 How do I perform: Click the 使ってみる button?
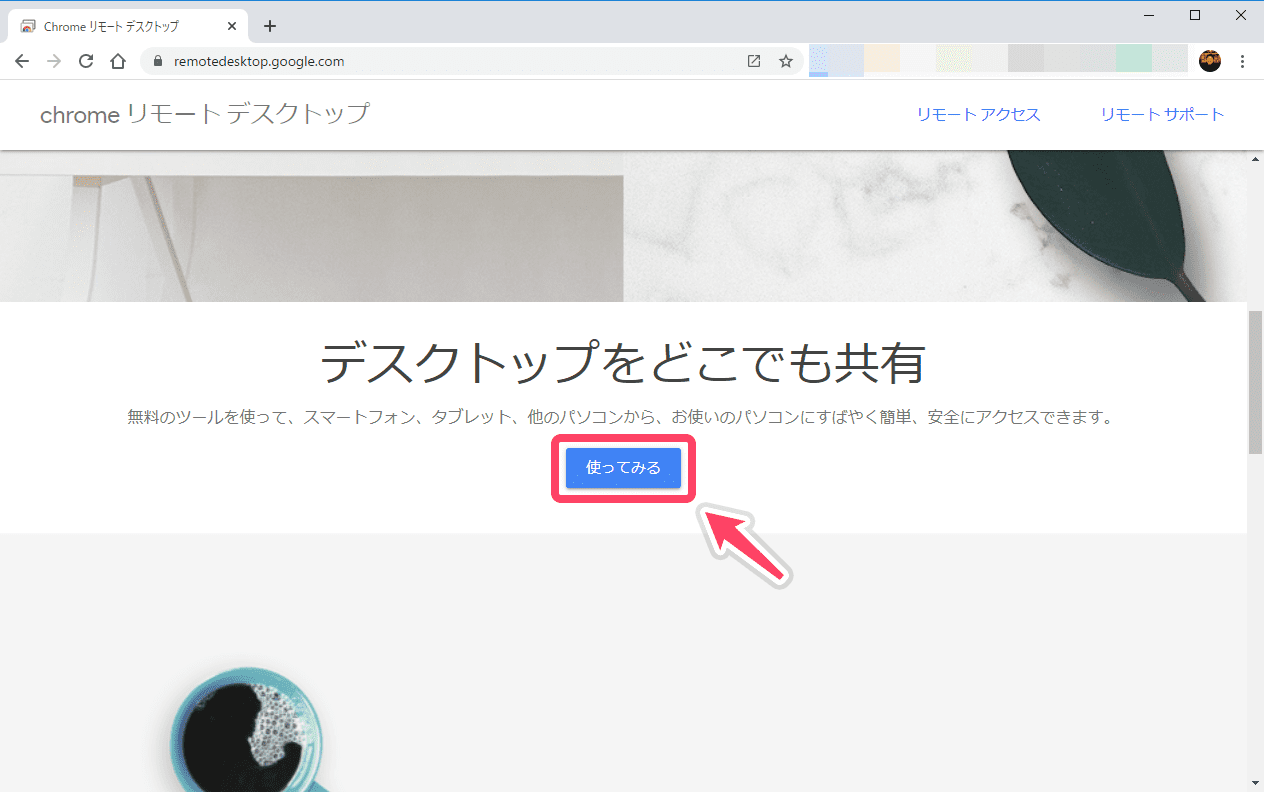623,468
